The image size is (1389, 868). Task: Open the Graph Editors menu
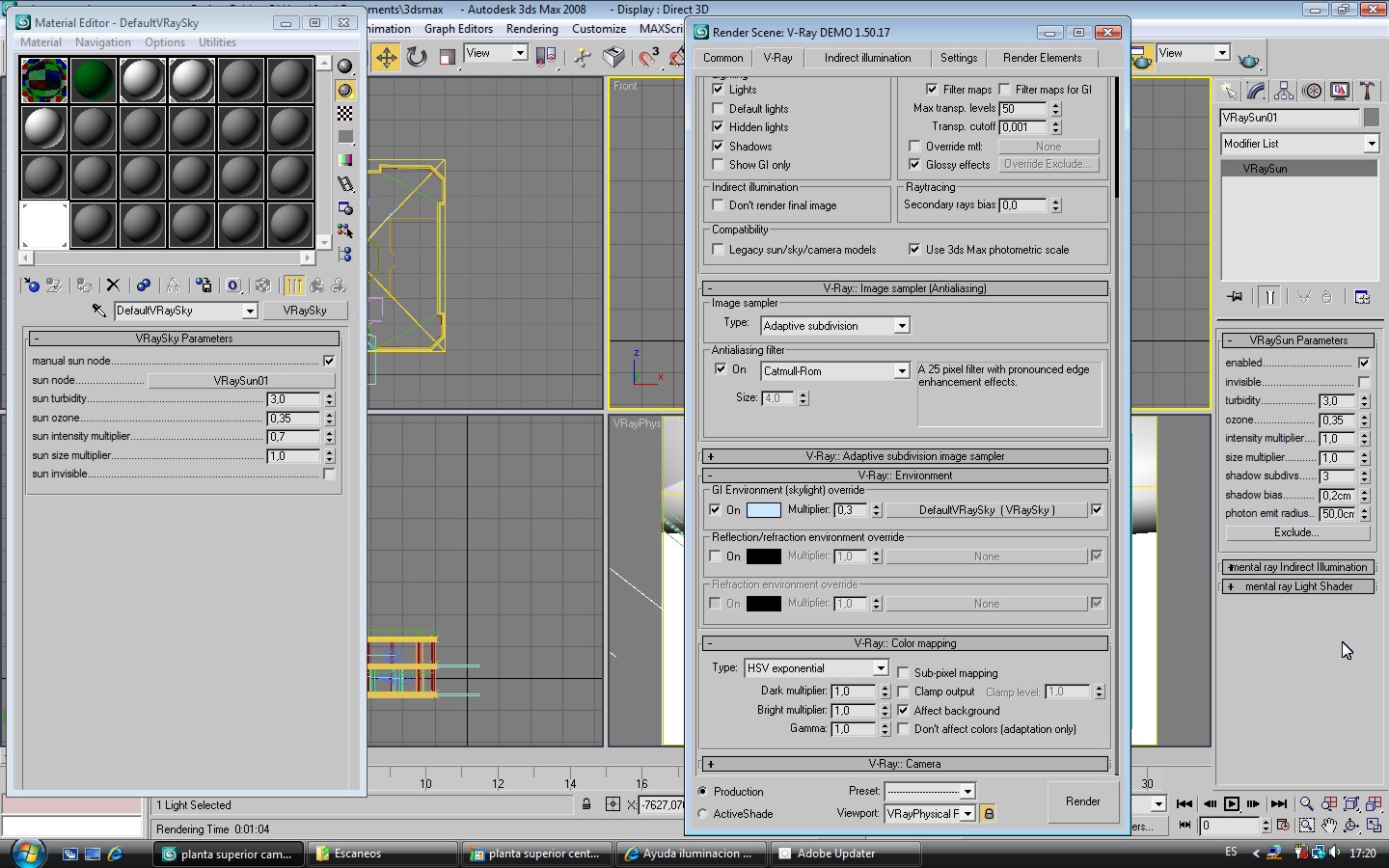tap(458, 29)
